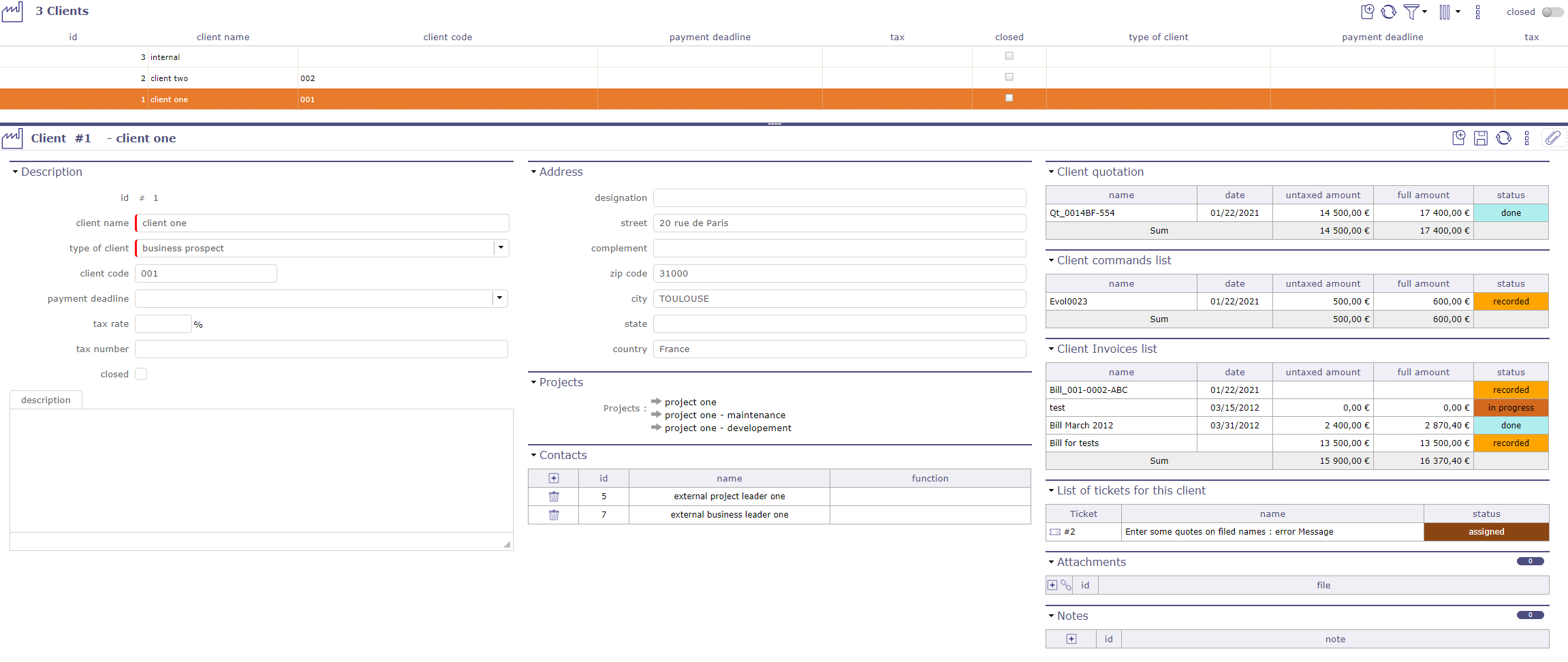Screen dimensions: 1568x662
Task: Open the 'project one - maintenance' link
Action: pos(724,415)
